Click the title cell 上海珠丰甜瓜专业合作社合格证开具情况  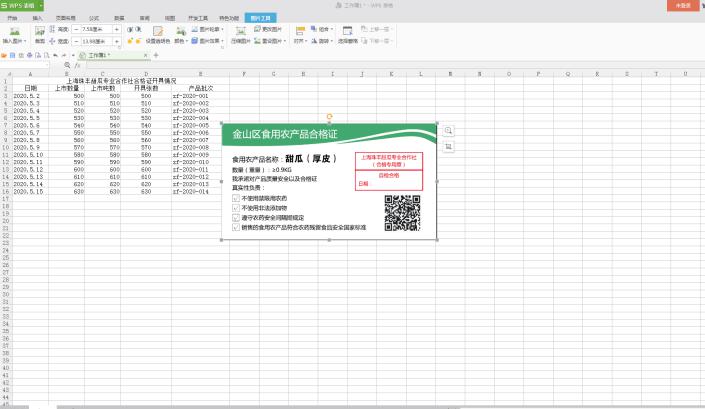[x=121, y=81]
